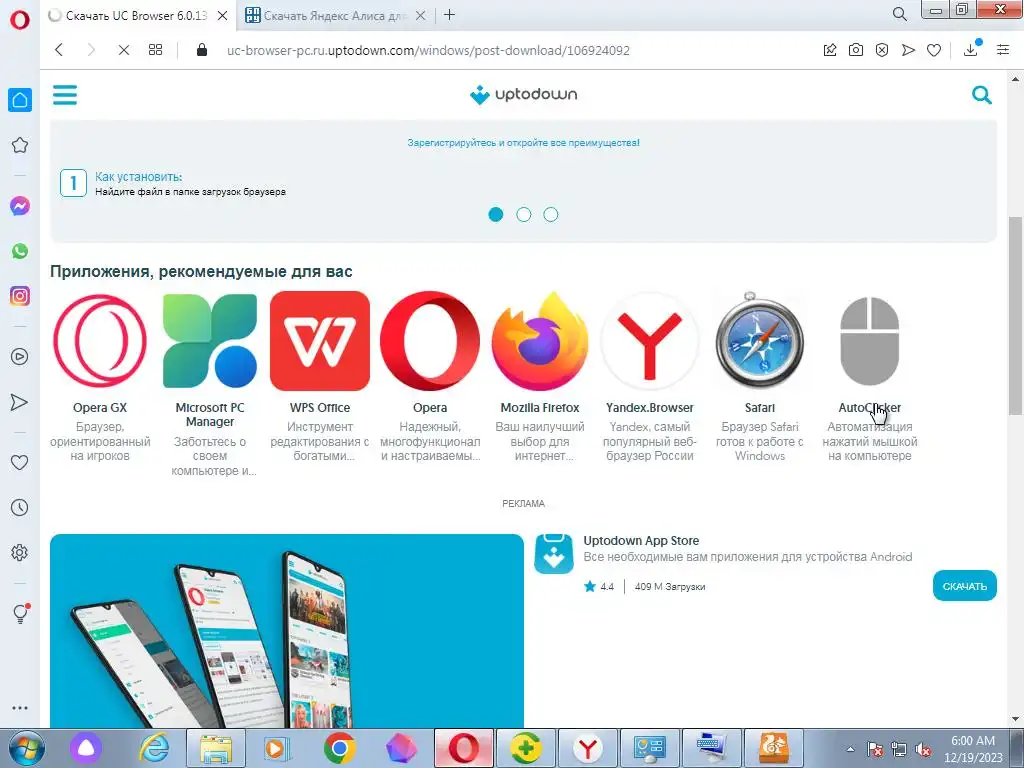1024x768 pixels.
Task: Open WhatsApp in the sidebar
Action: [x=20, y=251]
